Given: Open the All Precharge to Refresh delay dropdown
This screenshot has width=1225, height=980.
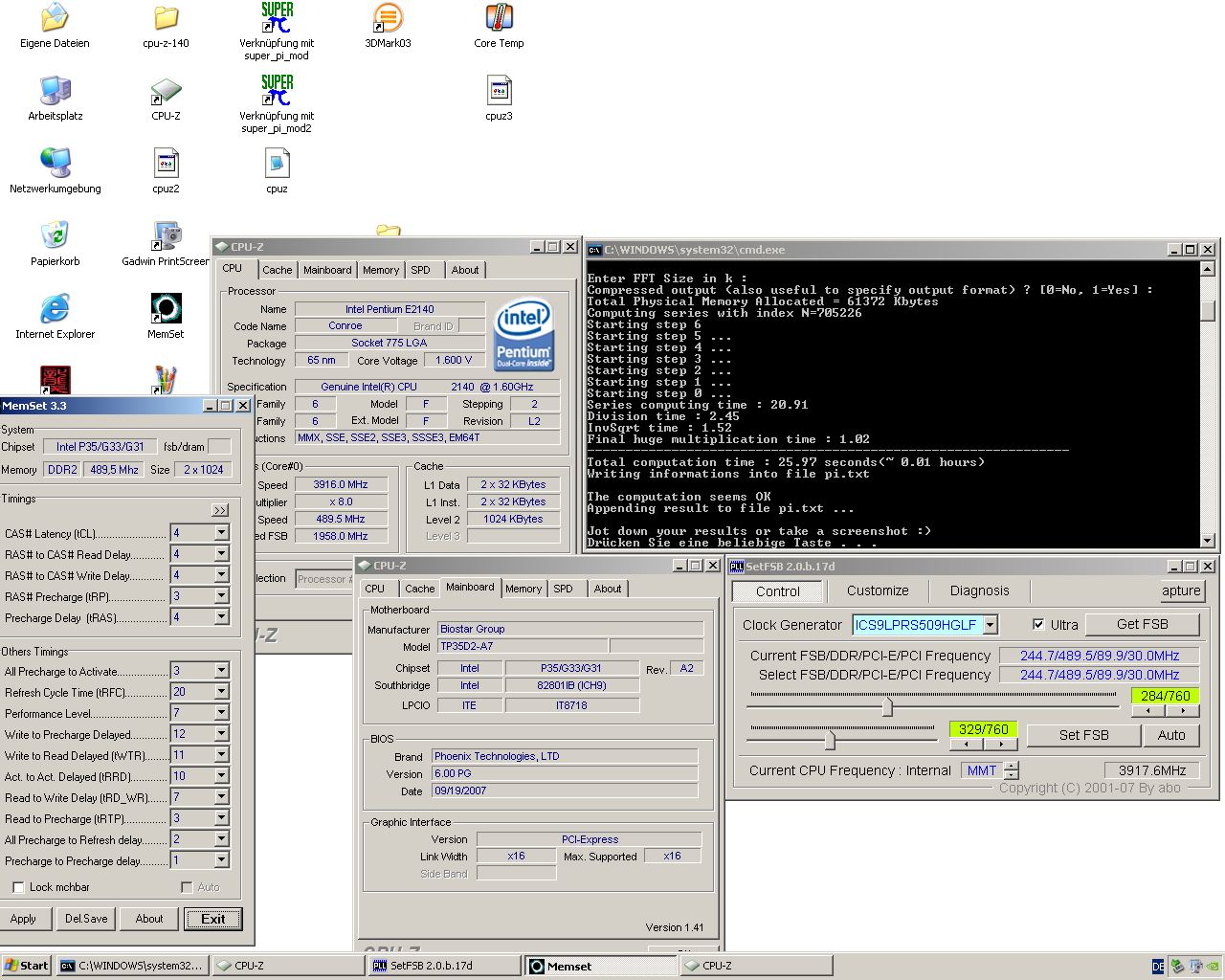Looking at the screenshot, I should [x=221, y=839].
